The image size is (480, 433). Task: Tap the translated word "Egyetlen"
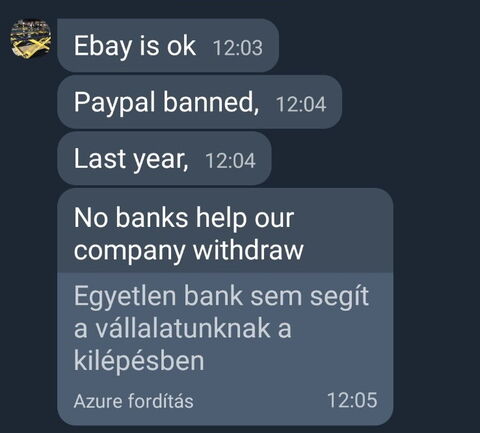[x=125, y=297]
